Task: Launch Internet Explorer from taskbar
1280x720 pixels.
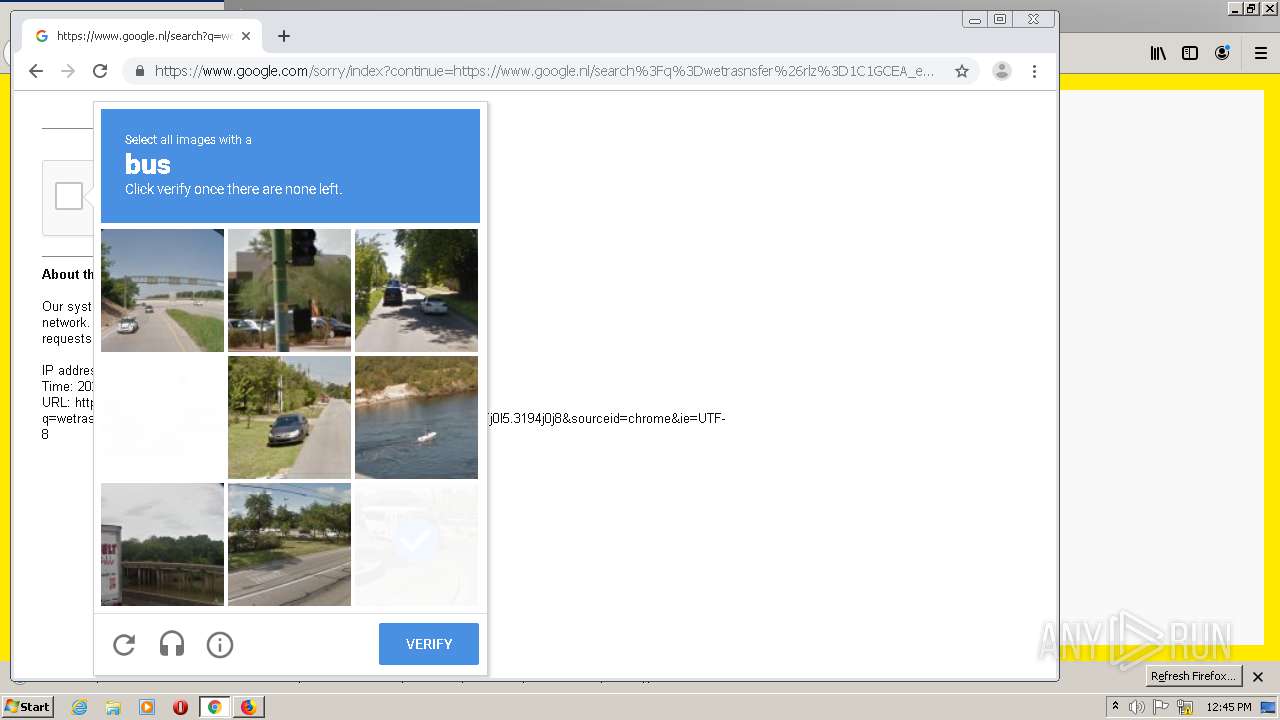Action: (79, 707)
